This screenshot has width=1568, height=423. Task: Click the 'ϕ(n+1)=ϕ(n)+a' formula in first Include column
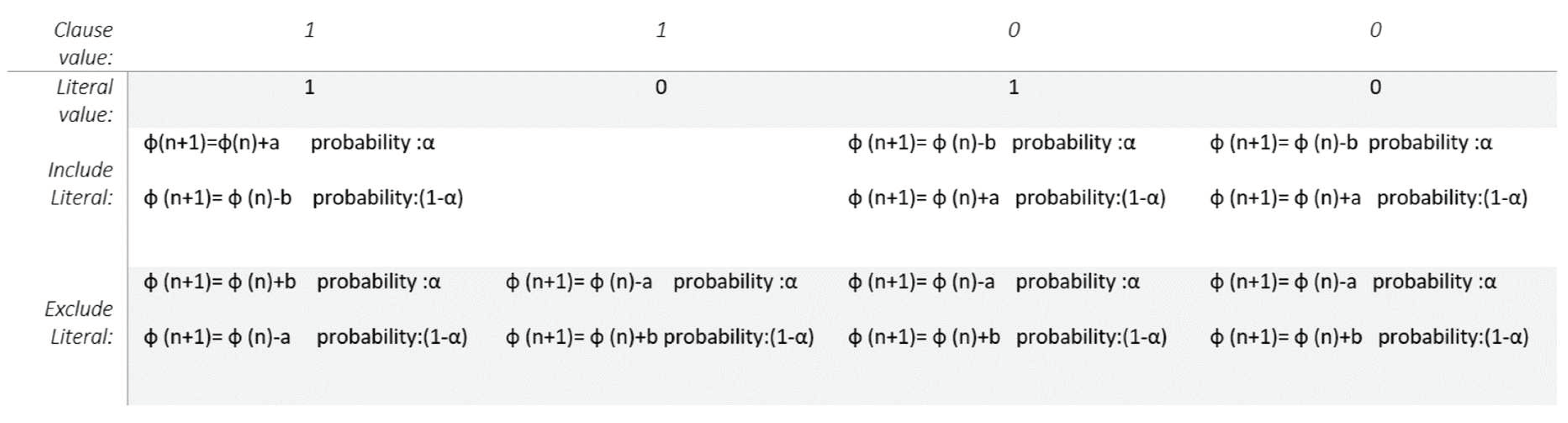click(211, 142)
